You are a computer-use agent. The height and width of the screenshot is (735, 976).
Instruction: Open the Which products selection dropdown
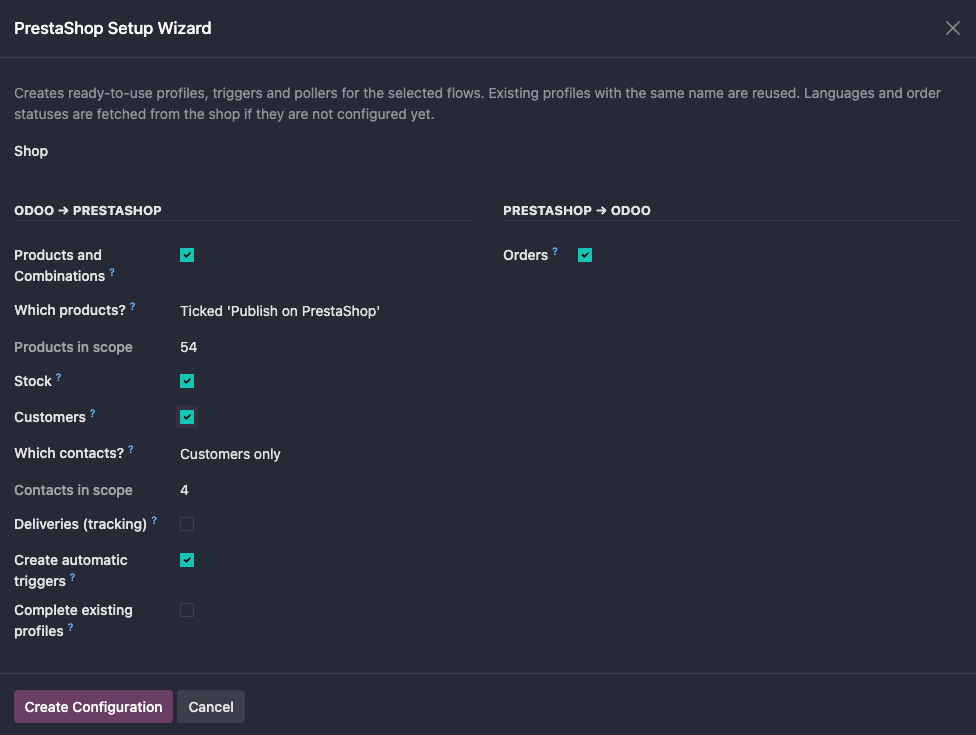(x=325, y=311)
